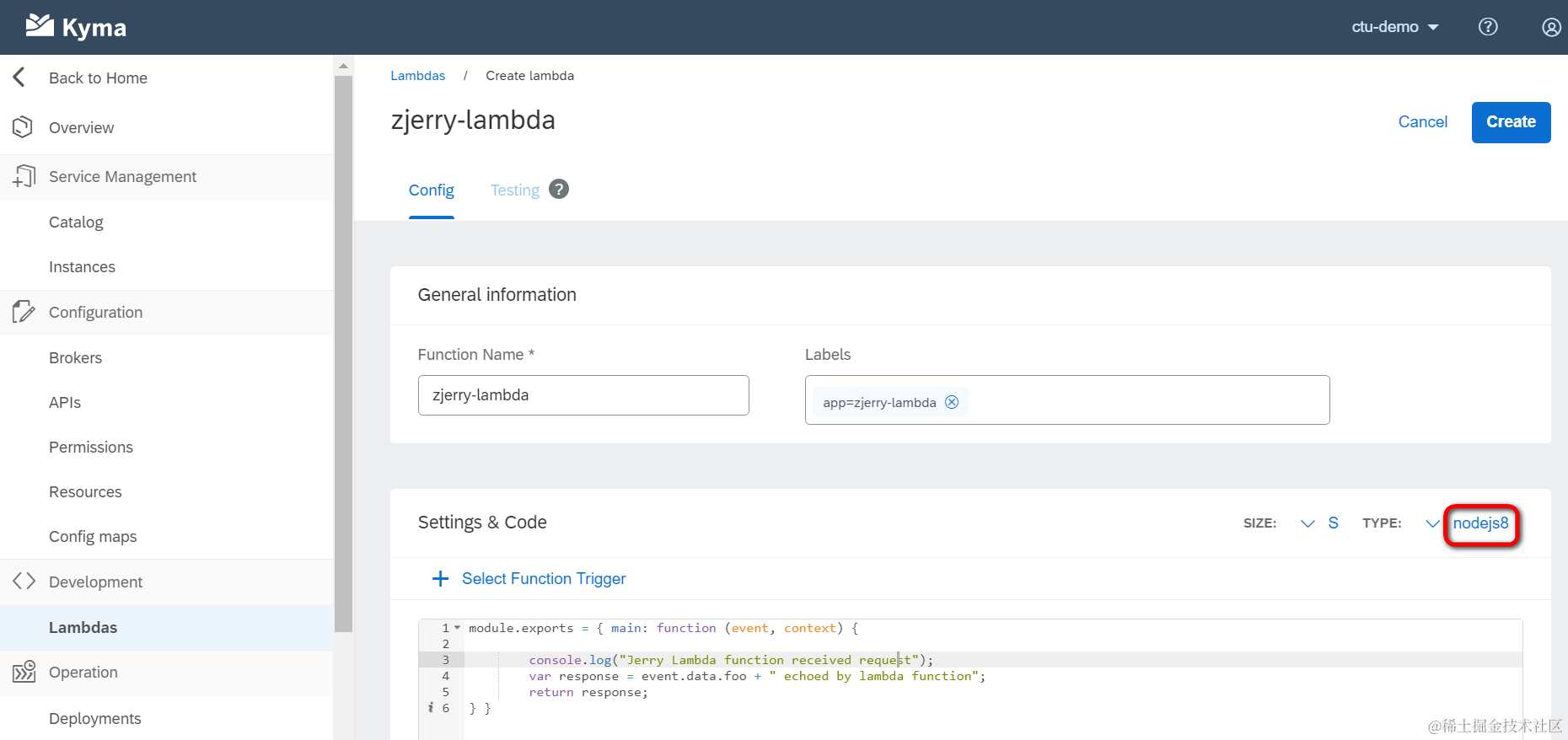Click the Kyma logo icon
The width and height of the screenshot is (1568, 740).
pos(40,26)
